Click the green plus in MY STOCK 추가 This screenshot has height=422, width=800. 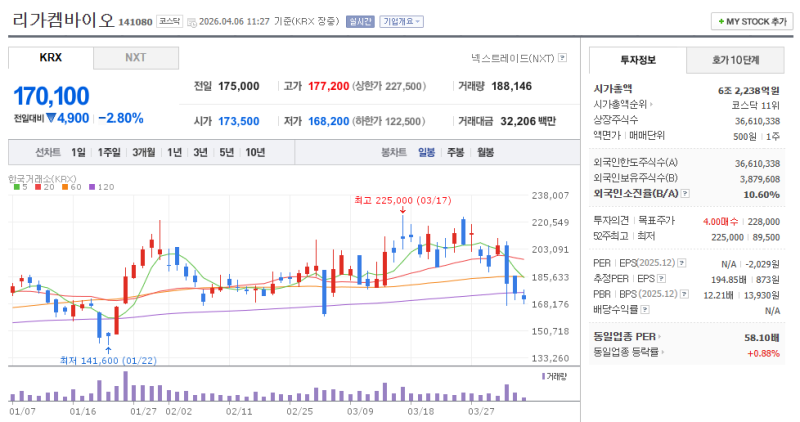pyautogui.click(x=721, y=21)
